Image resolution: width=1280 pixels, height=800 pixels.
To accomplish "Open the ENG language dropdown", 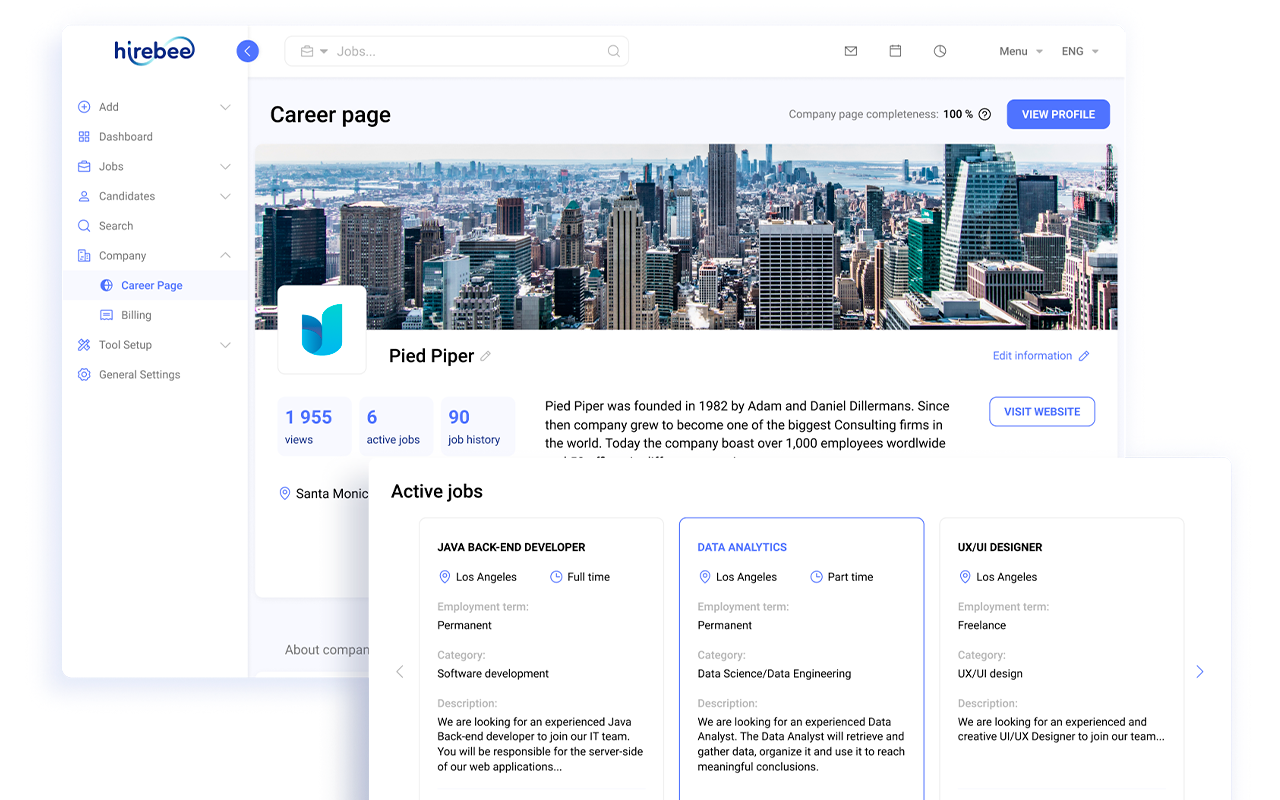I will pos(1080,50).
